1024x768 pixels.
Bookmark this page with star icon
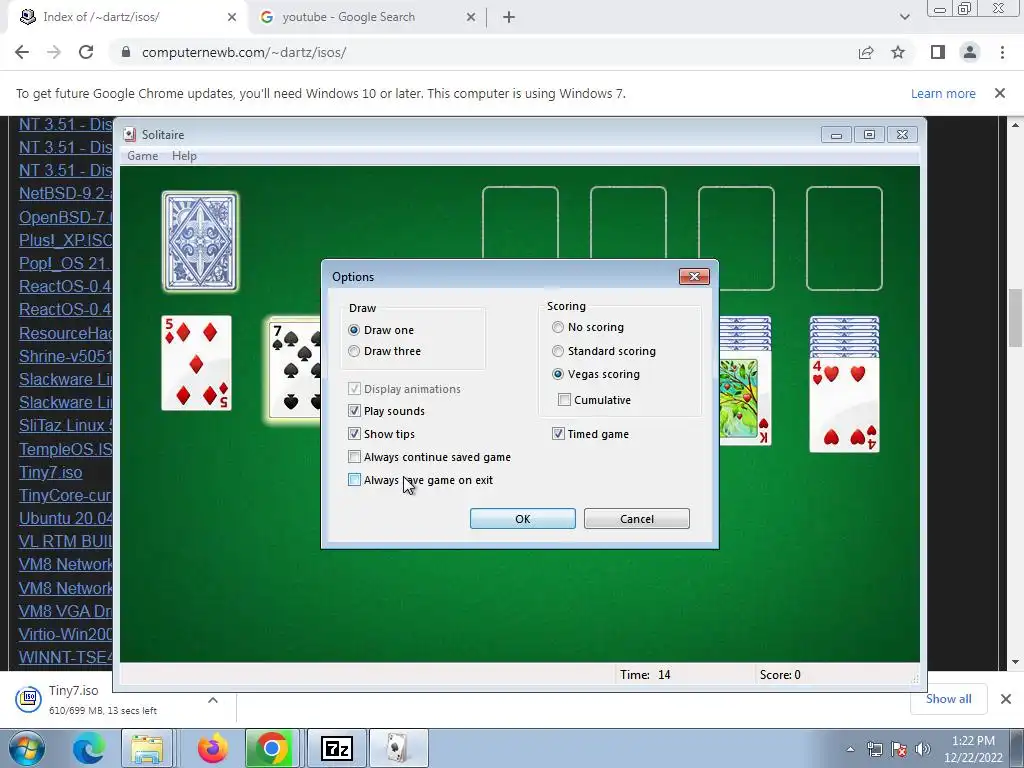(898, 52)
